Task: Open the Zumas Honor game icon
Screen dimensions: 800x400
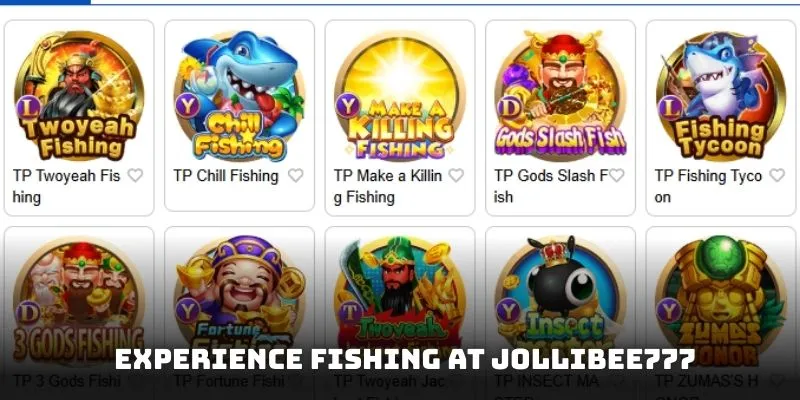Action: (721, 301)
